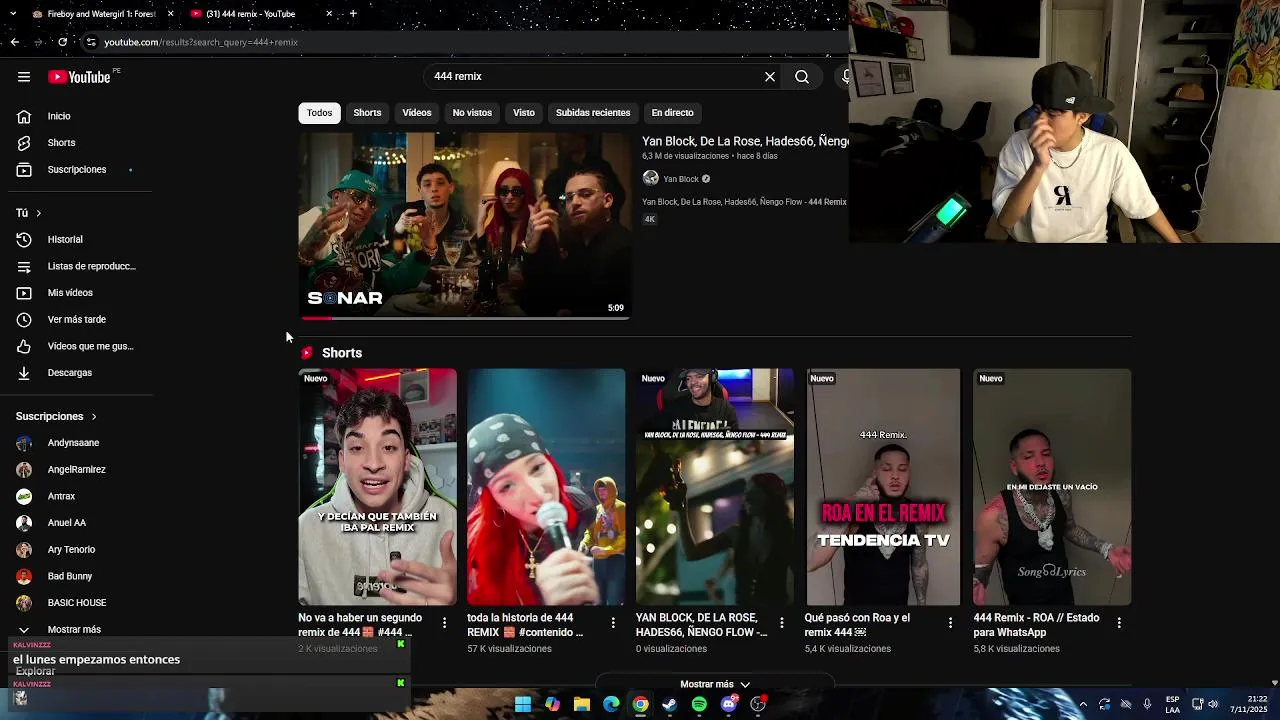Reload the page with the refresh icon

pos(62,42)
